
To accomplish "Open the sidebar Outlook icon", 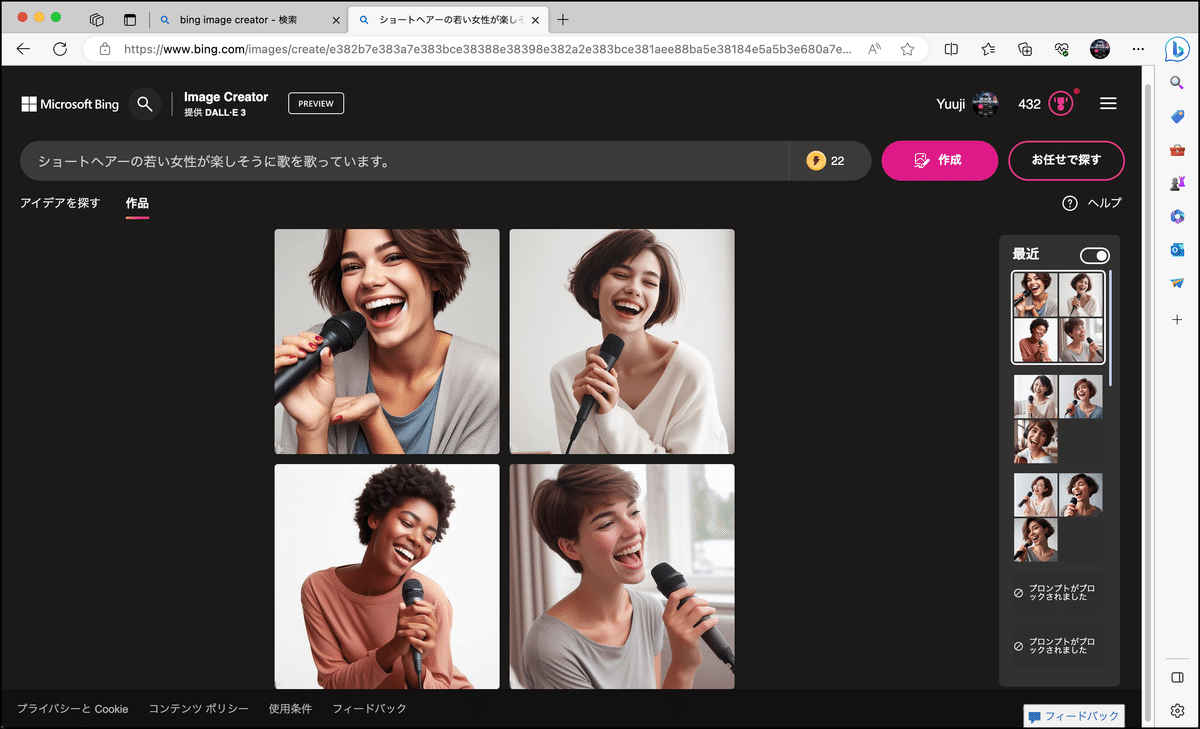I will pos(1177,249).
